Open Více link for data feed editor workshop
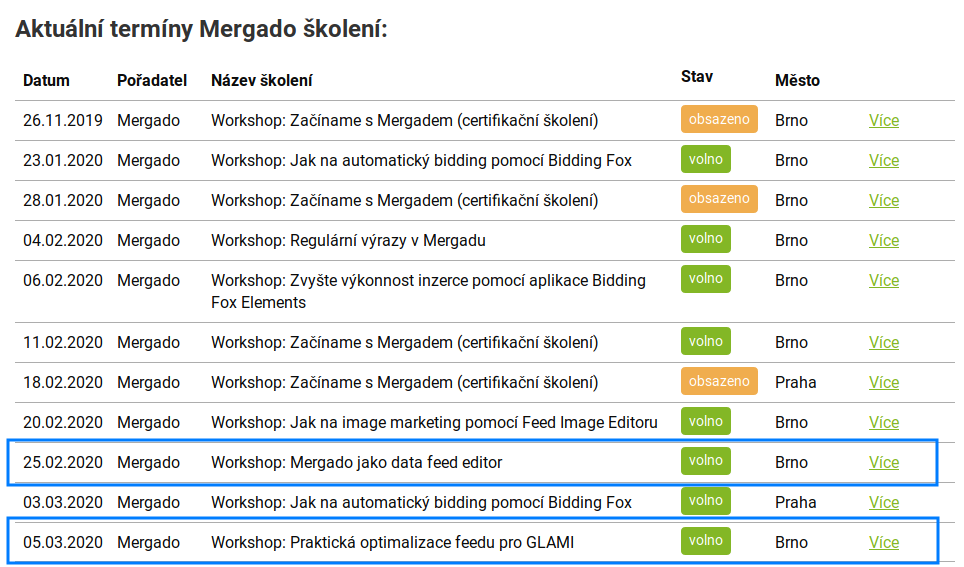Viewport: 964px width, 567px height. click(883, 462)
